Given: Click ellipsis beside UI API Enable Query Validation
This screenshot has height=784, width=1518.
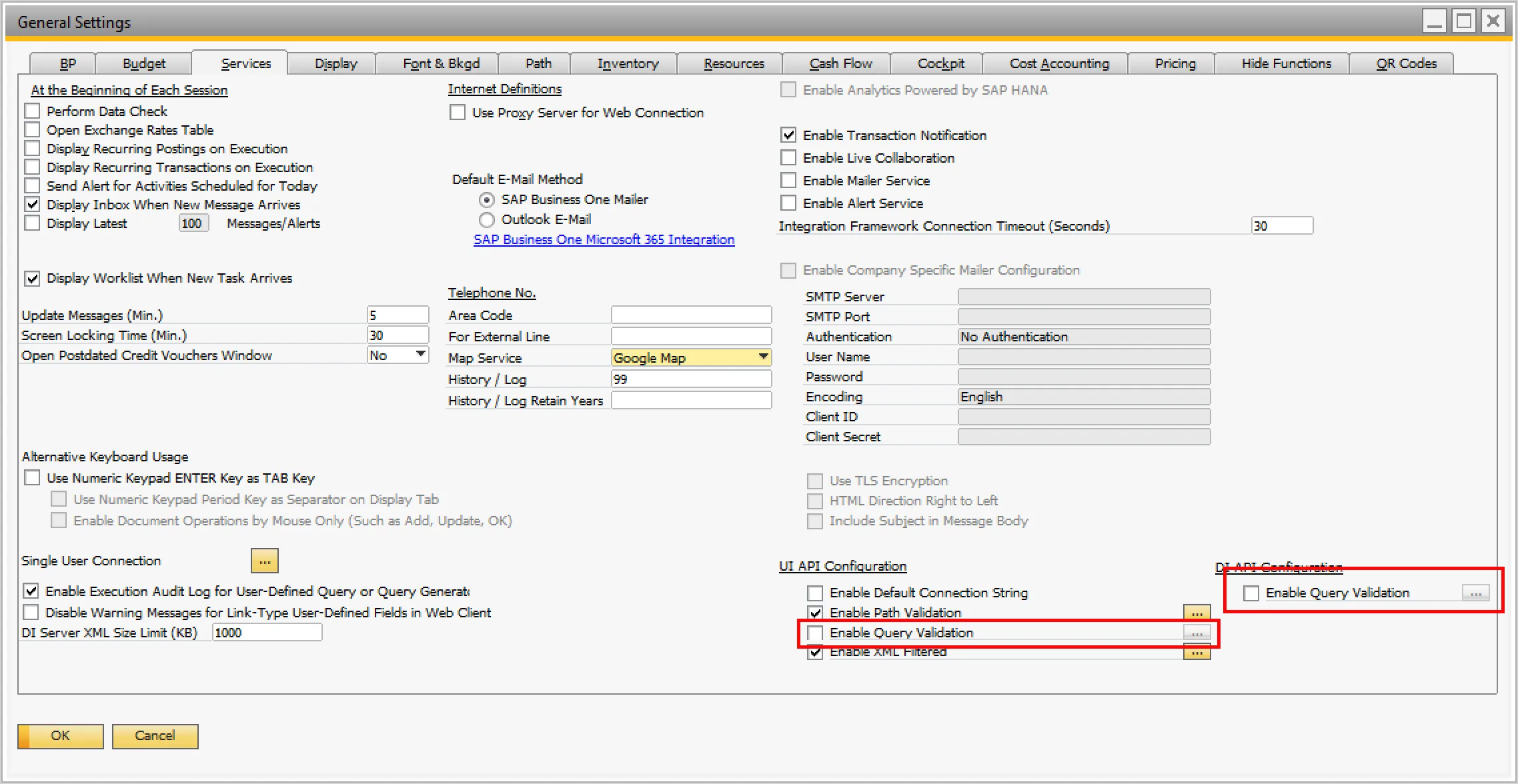Looking at the screenshot, I should 1197,633.
